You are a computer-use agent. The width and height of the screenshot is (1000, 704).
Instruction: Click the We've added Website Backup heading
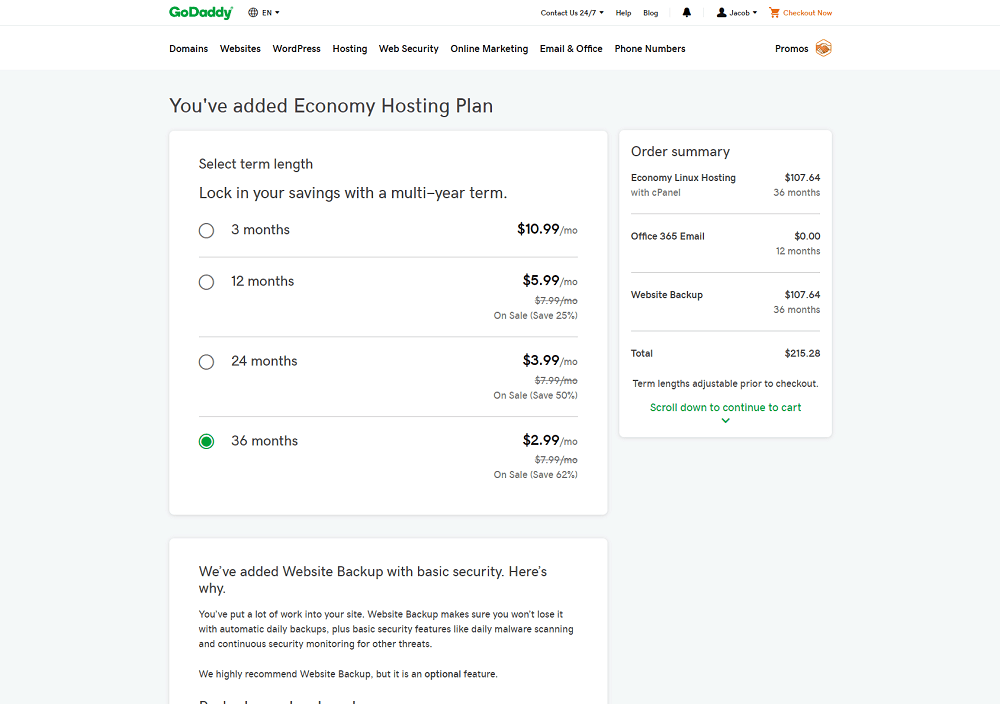(372, 580)
